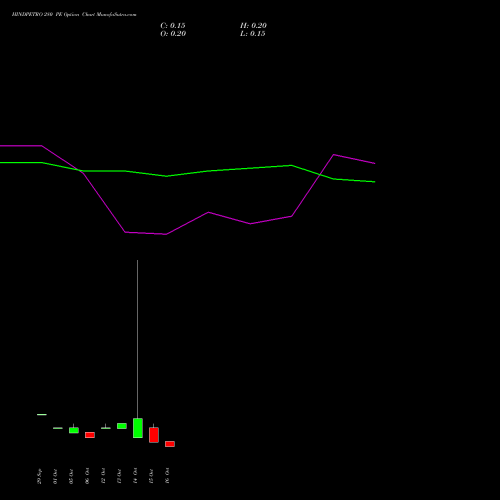The width and height of the screenshot is (500, 500).
Task: Select the green candle on 05 Oct
Action: 74,430
